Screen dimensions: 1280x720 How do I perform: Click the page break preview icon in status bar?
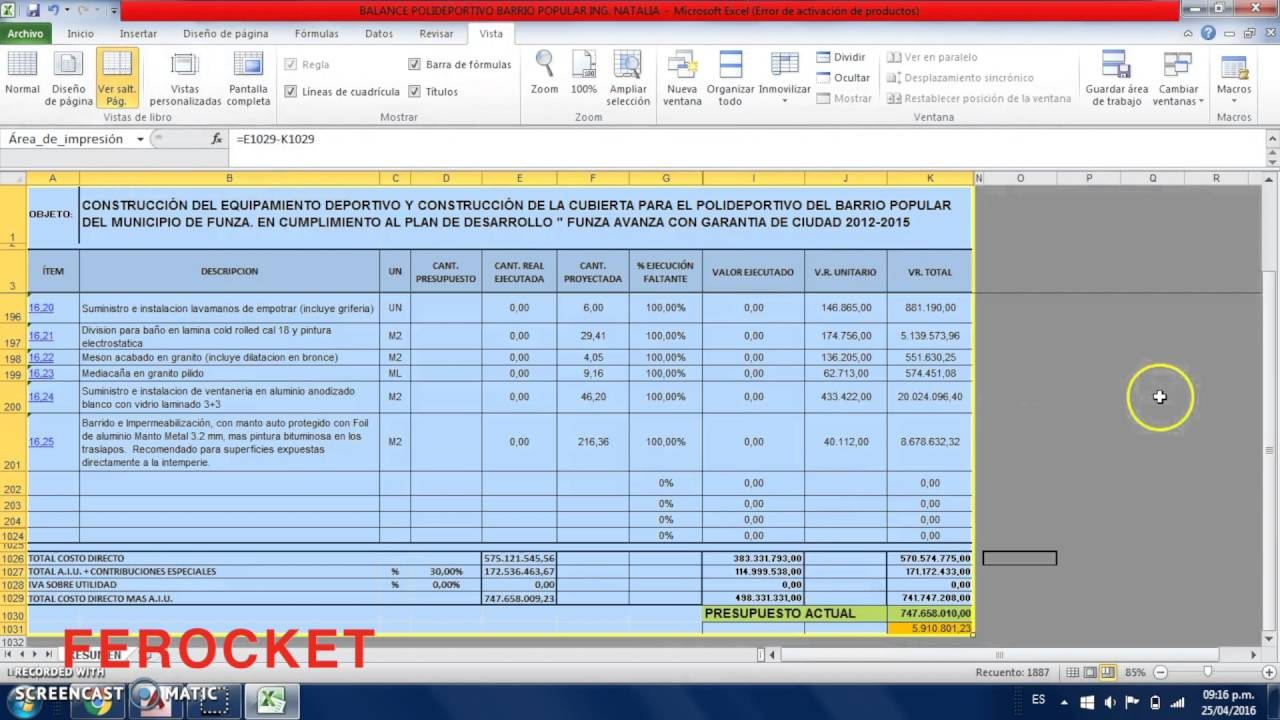point(1108,673)
